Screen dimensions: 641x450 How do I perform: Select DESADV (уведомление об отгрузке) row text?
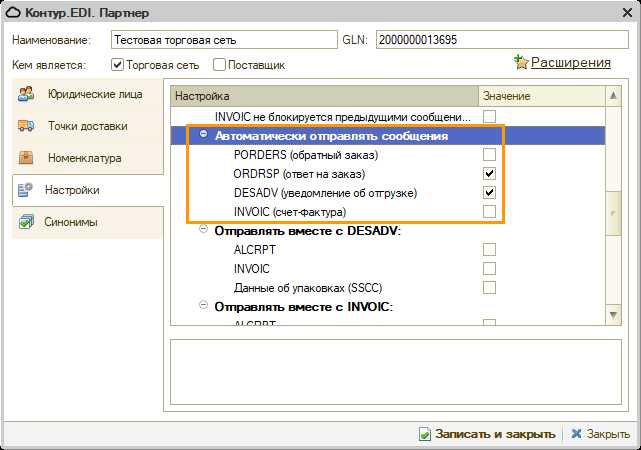click(x=325, y=193)
